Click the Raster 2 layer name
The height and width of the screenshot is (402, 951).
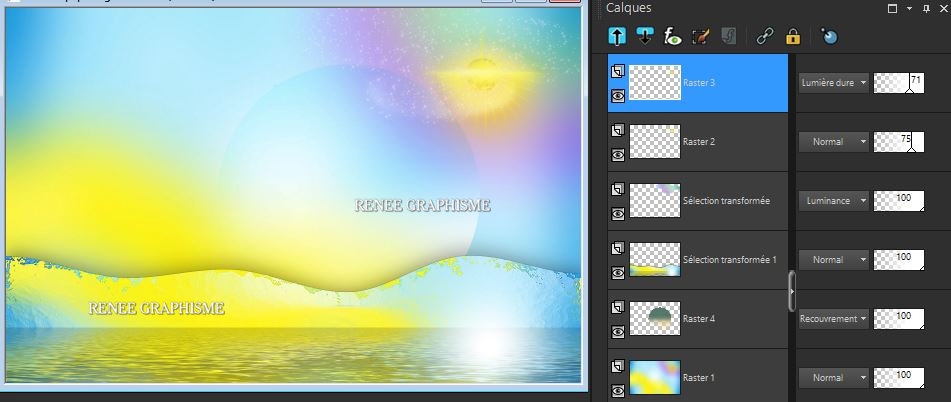(699, 141)
